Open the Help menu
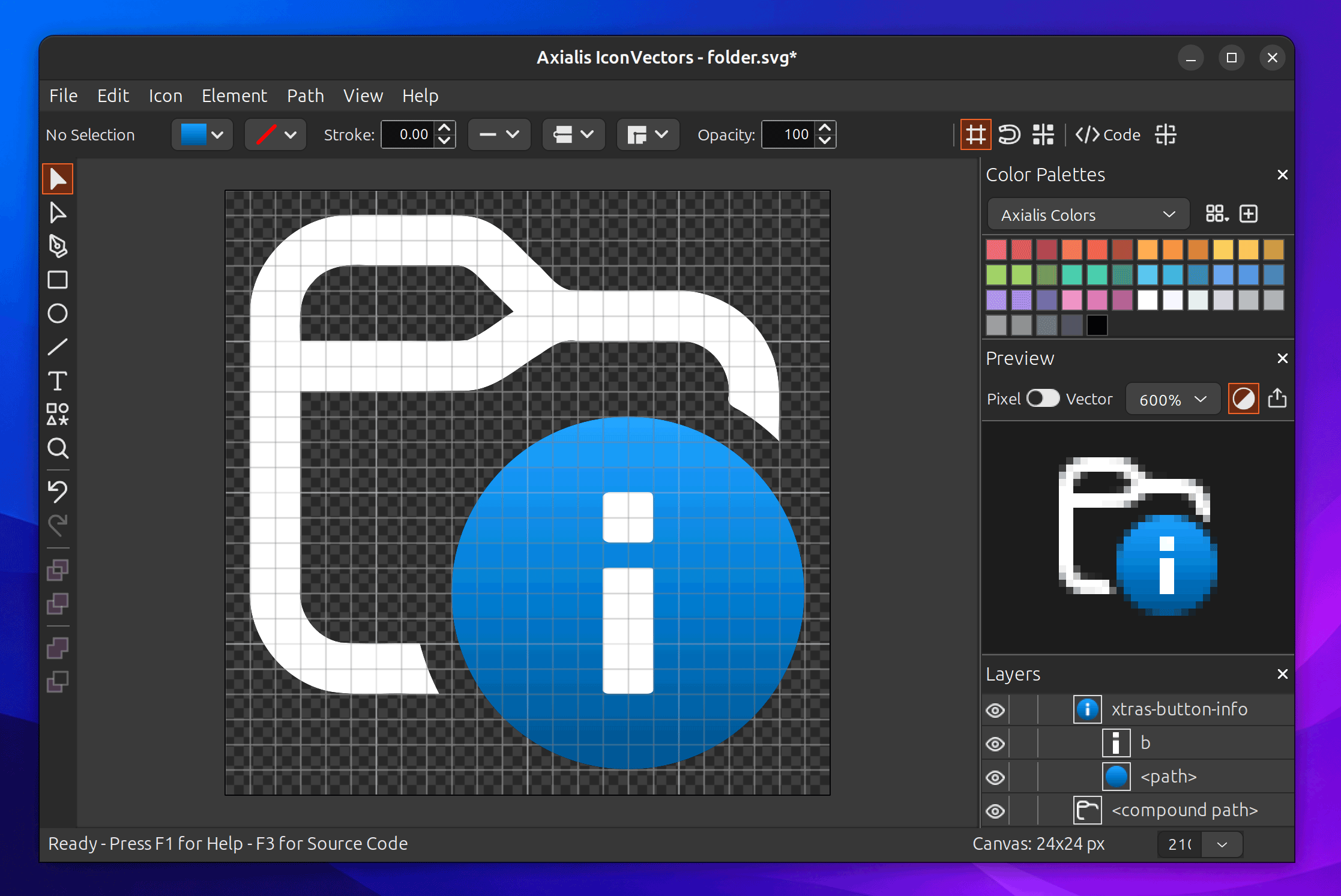Screen dimensions: 1341x896 tap(420, 95)
